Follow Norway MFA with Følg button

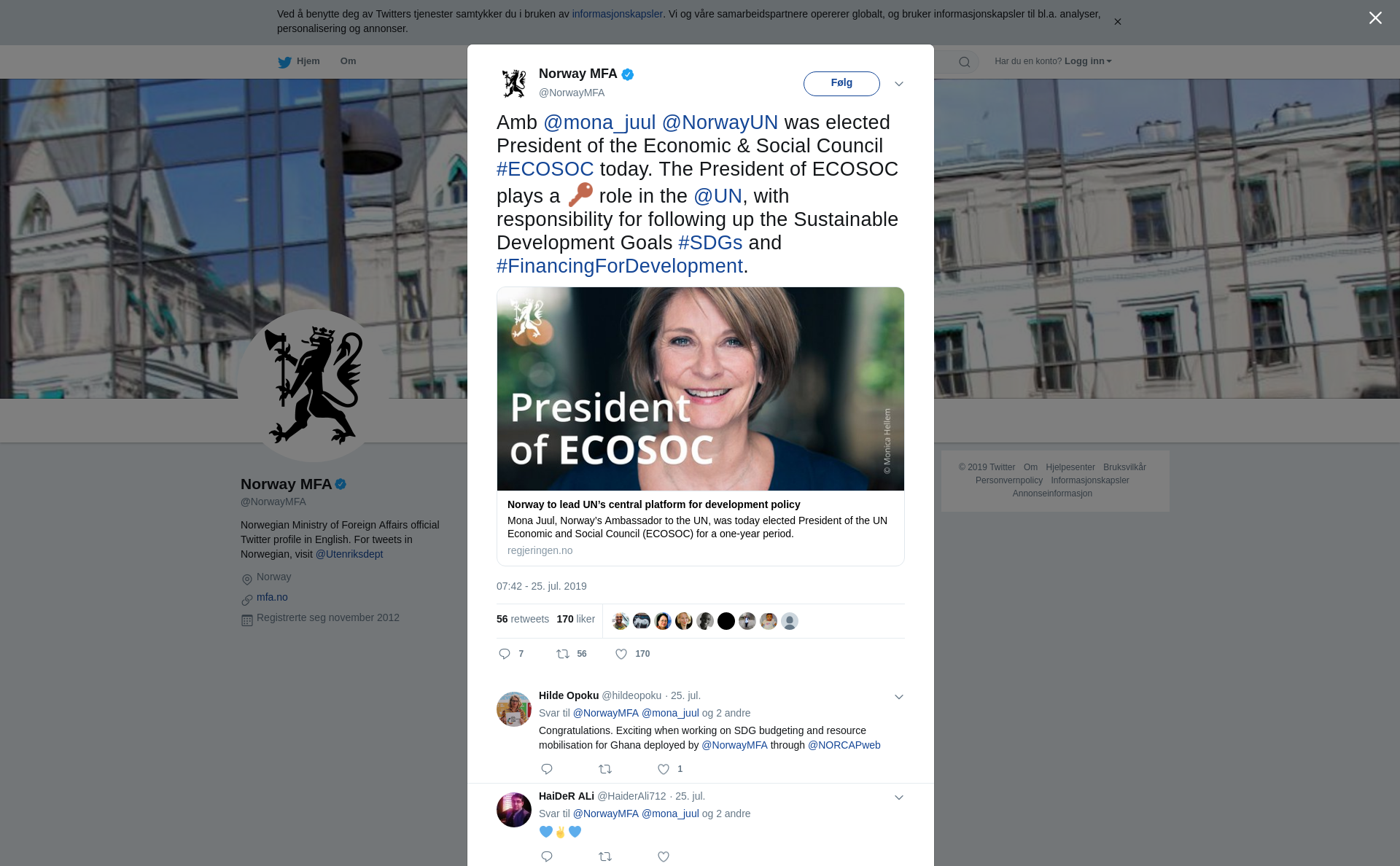[x=841, y=84]
